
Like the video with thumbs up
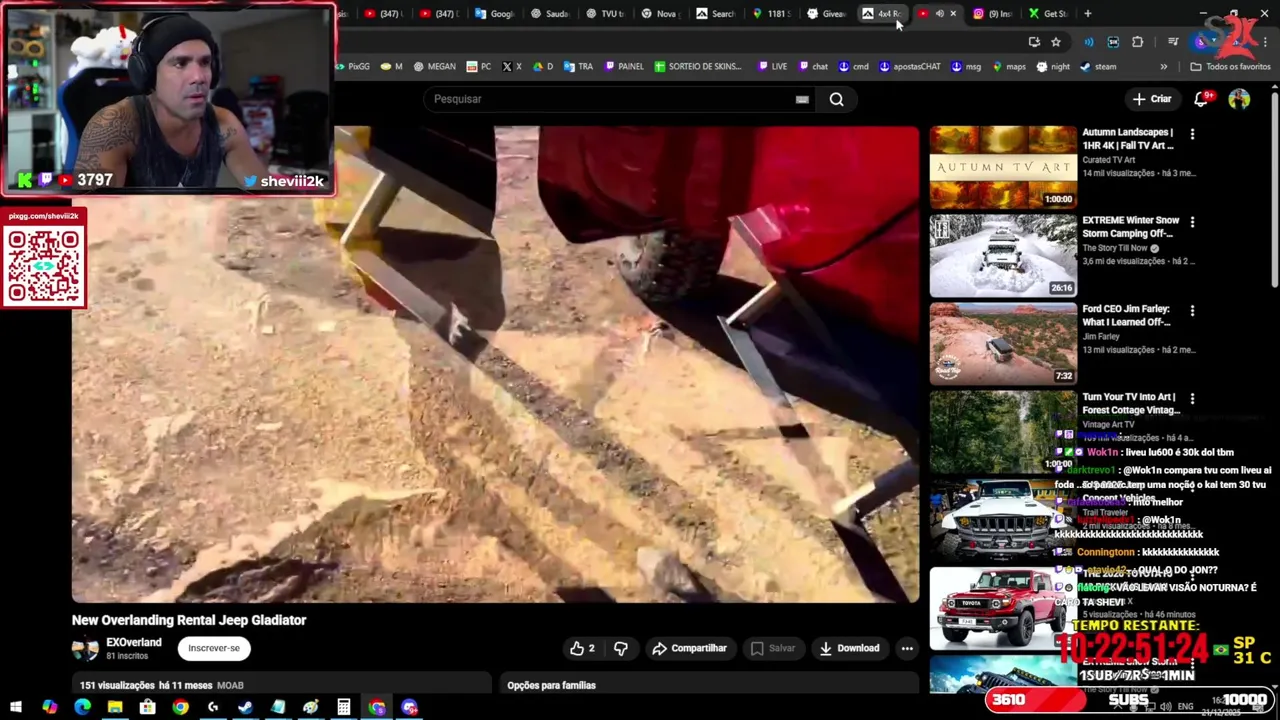coord(582,648)
